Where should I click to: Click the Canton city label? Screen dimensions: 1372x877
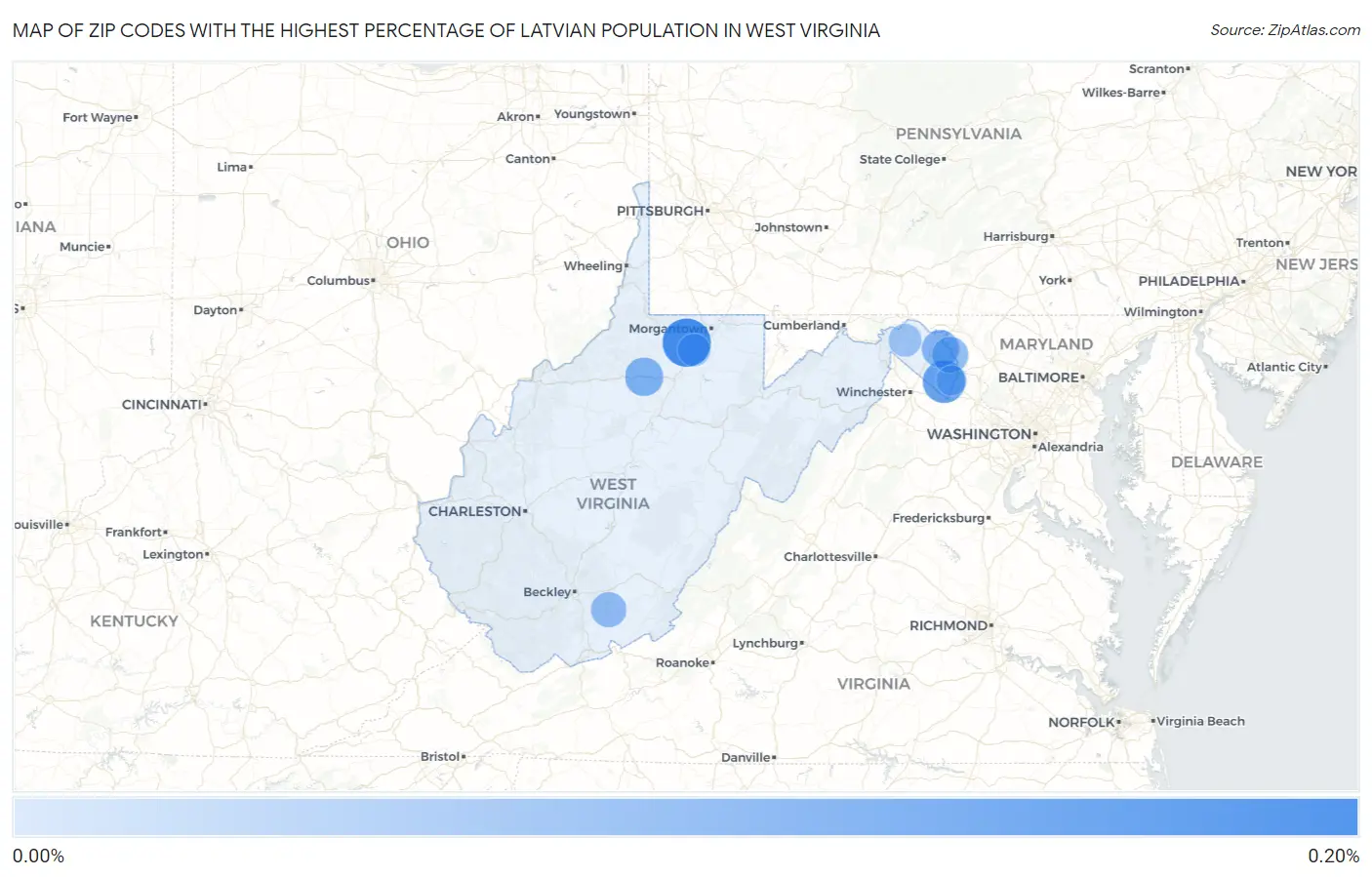[528, 159]
